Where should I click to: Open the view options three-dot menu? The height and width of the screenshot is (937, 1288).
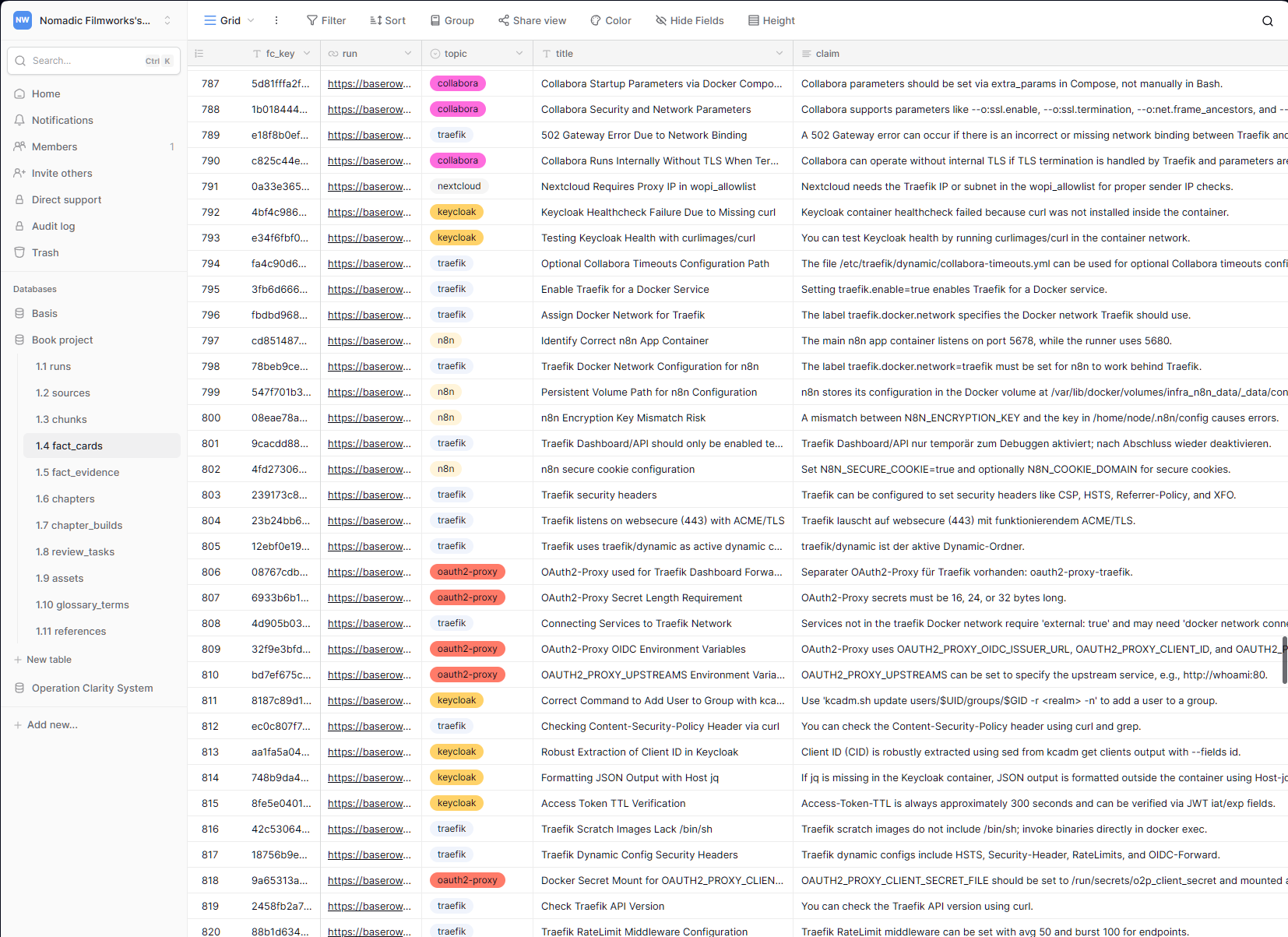(x=276, y=20)
